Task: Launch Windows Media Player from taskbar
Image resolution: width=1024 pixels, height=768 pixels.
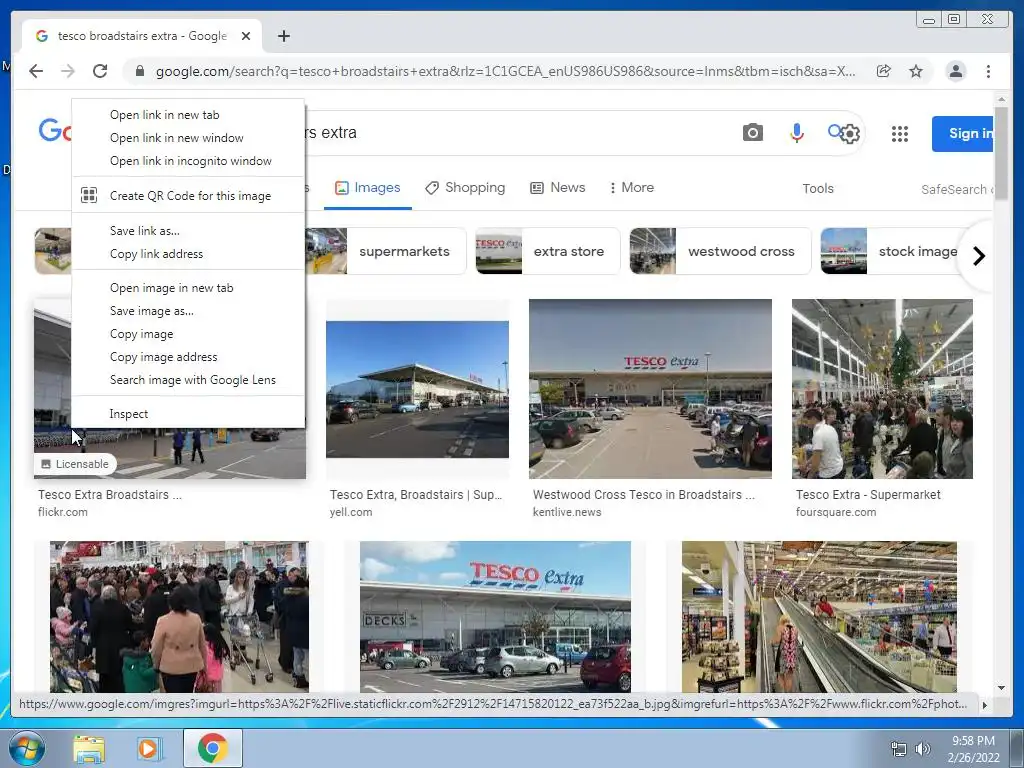Action: (x=148, y=748)
